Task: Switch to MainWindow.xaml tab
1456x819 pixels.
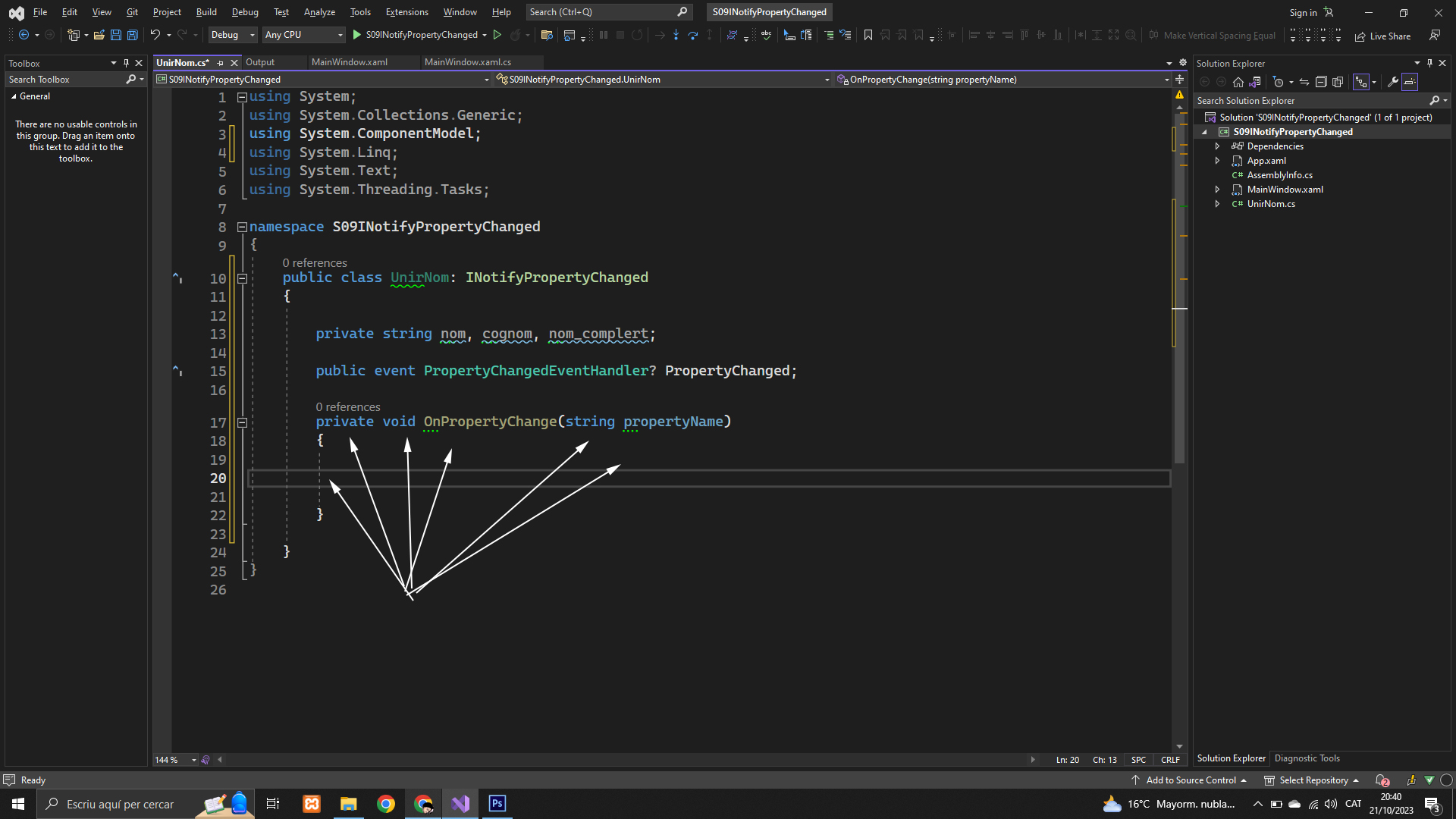Action: [x=349, y=62]
